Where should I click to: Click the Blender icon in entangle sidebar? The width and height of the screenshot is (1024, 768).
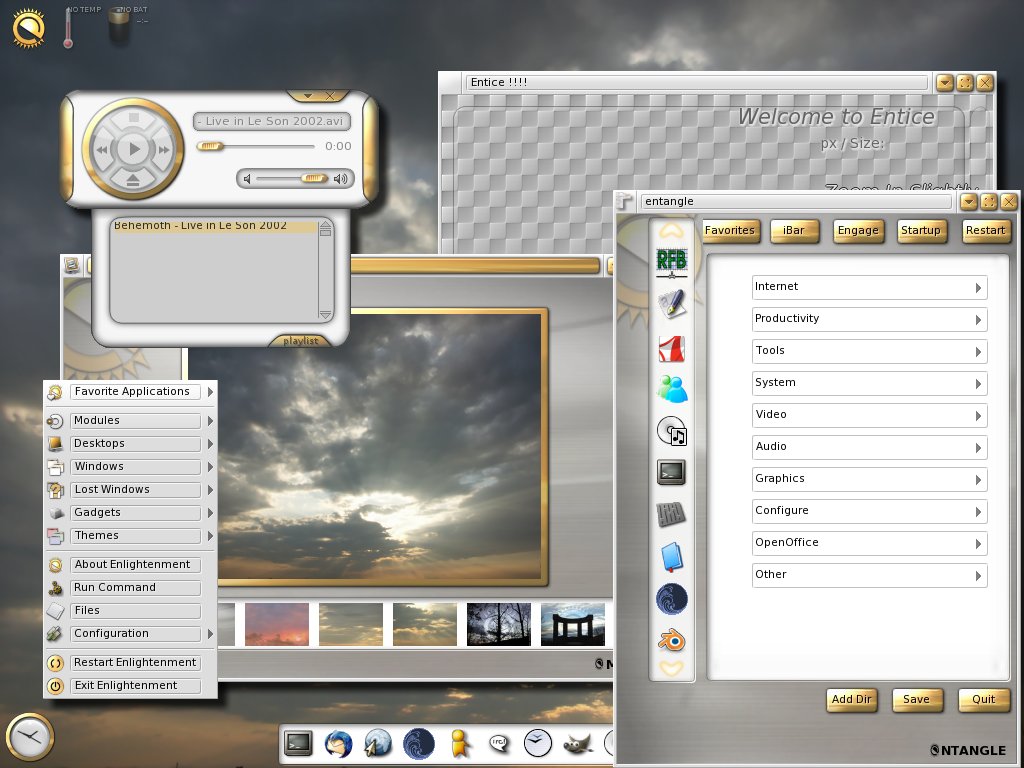(x=672, y=640)
